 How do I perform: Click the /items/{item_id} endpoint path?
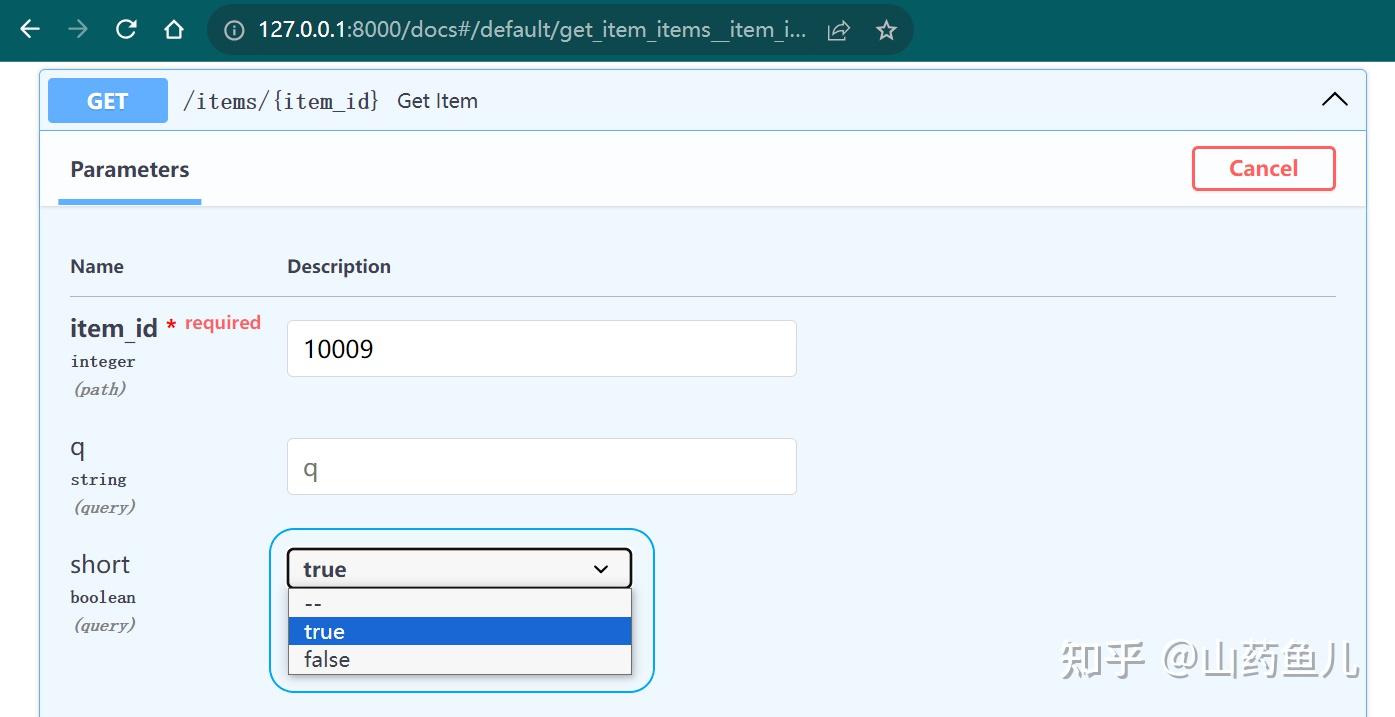click(x=281, y=101)
